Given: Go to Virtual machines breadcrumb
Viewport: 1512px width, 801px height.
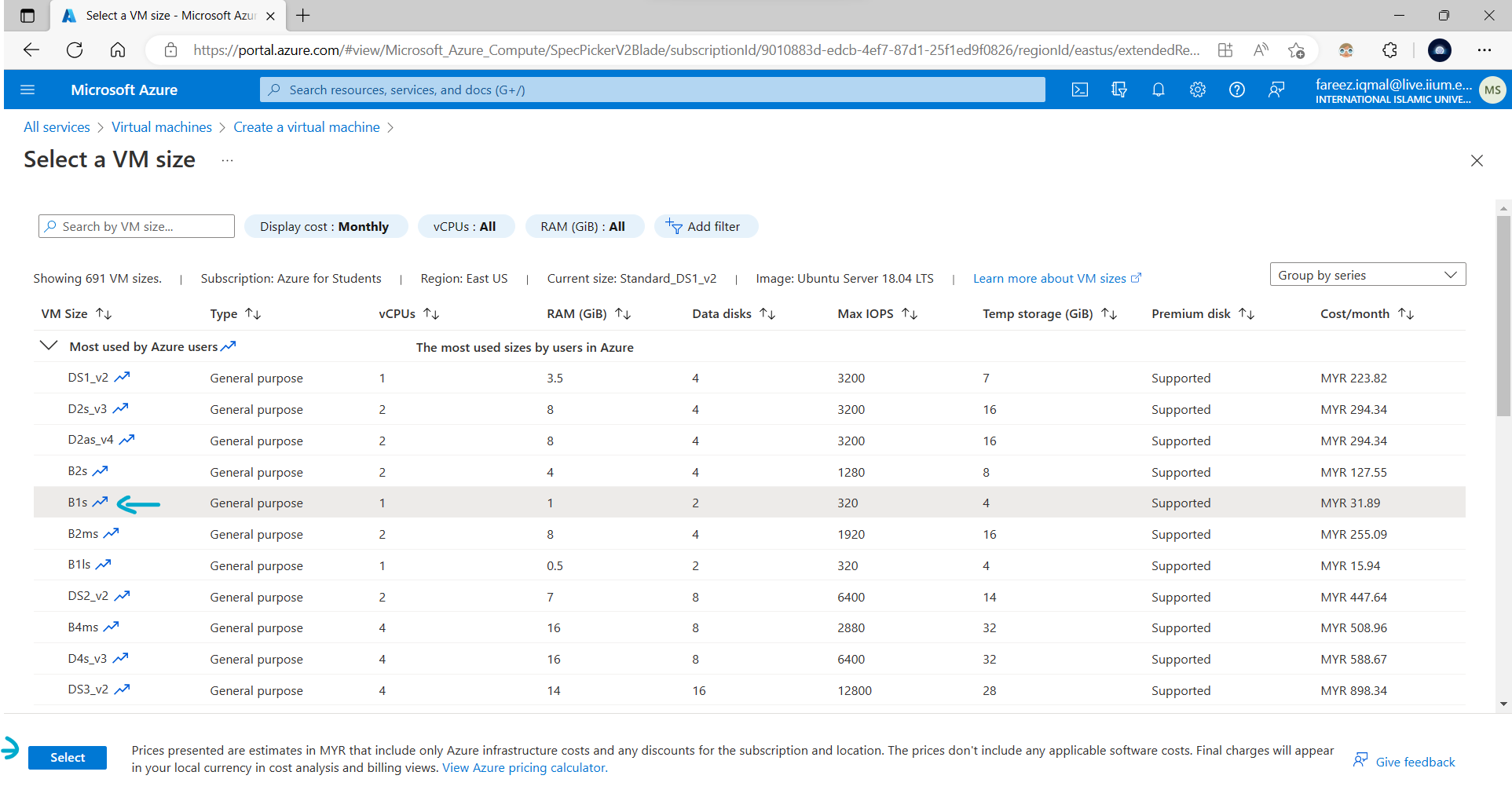Looking at the screenshot, I should (162, 127).
